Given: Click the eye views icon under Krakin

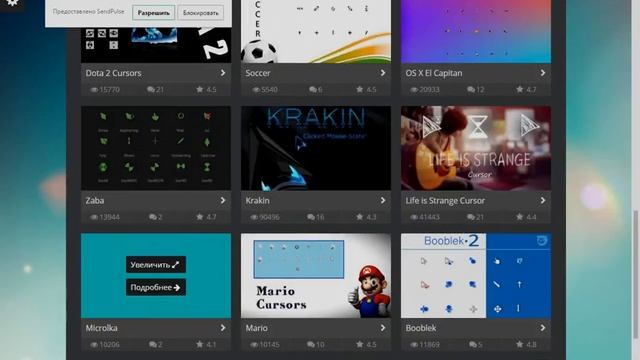Looking at the screenshot, I should pos(254,217).
